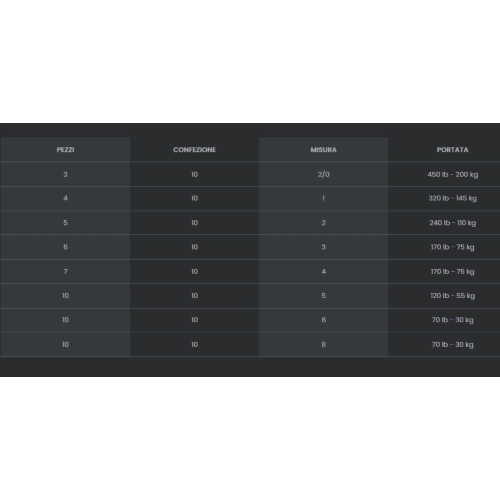Select 170 lb - 75 kg in size 3 row
The width and height of the screenshot is (500, 500).
click(x=452, y=247)
